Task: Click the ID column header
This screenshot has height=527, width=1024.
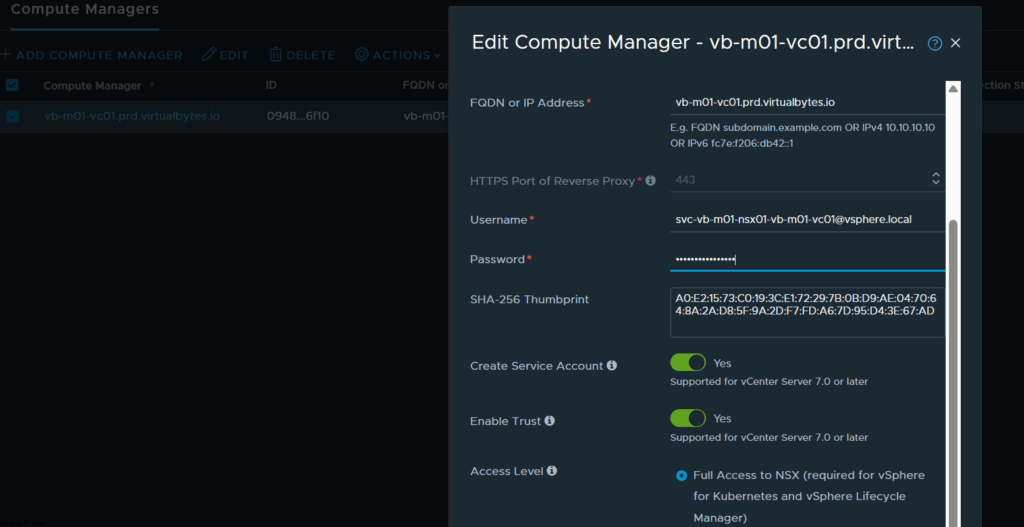Action: (271, 86)
